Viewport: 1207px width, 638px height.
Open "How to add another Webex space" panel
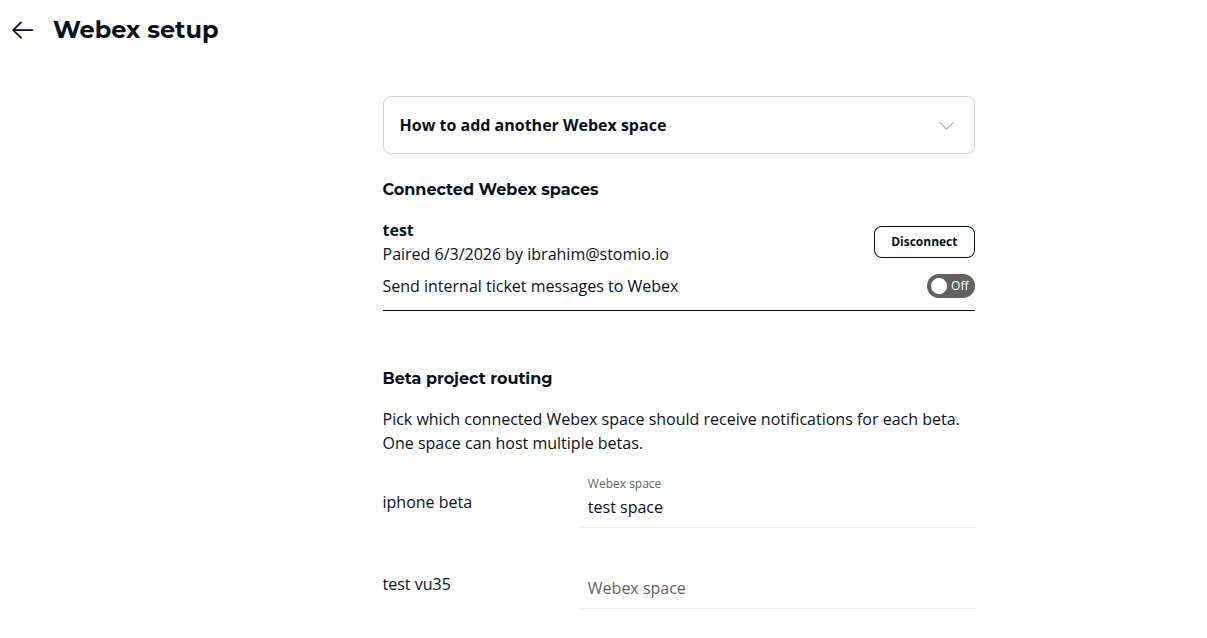(x=678, y=125)
